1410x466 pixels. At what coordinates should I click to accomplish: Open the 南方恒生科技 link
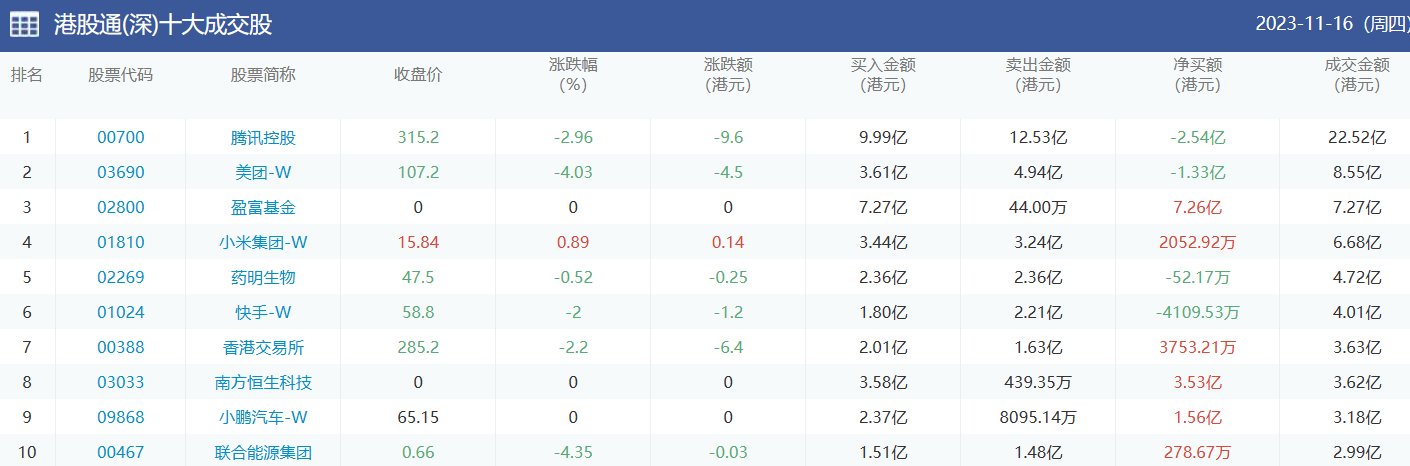coord(263,382)
